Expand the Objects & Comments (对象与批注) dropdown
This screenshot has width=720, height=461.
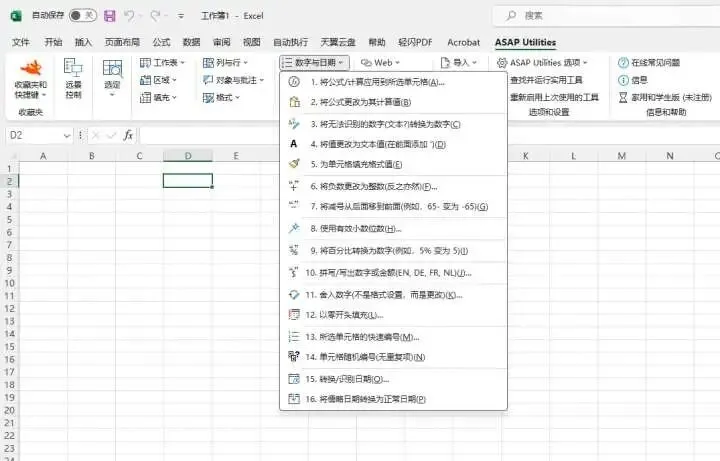tap(233, 80)
